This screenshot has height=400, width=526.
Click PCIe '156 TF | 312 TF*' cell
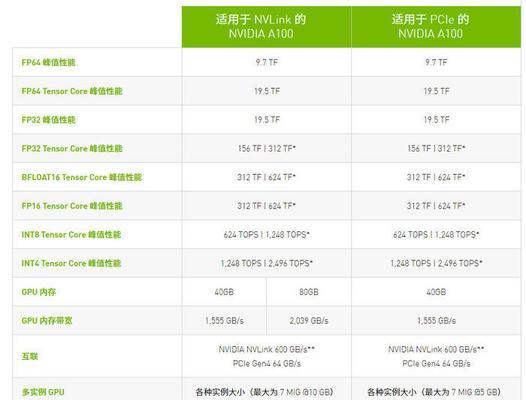pos(436,148)
